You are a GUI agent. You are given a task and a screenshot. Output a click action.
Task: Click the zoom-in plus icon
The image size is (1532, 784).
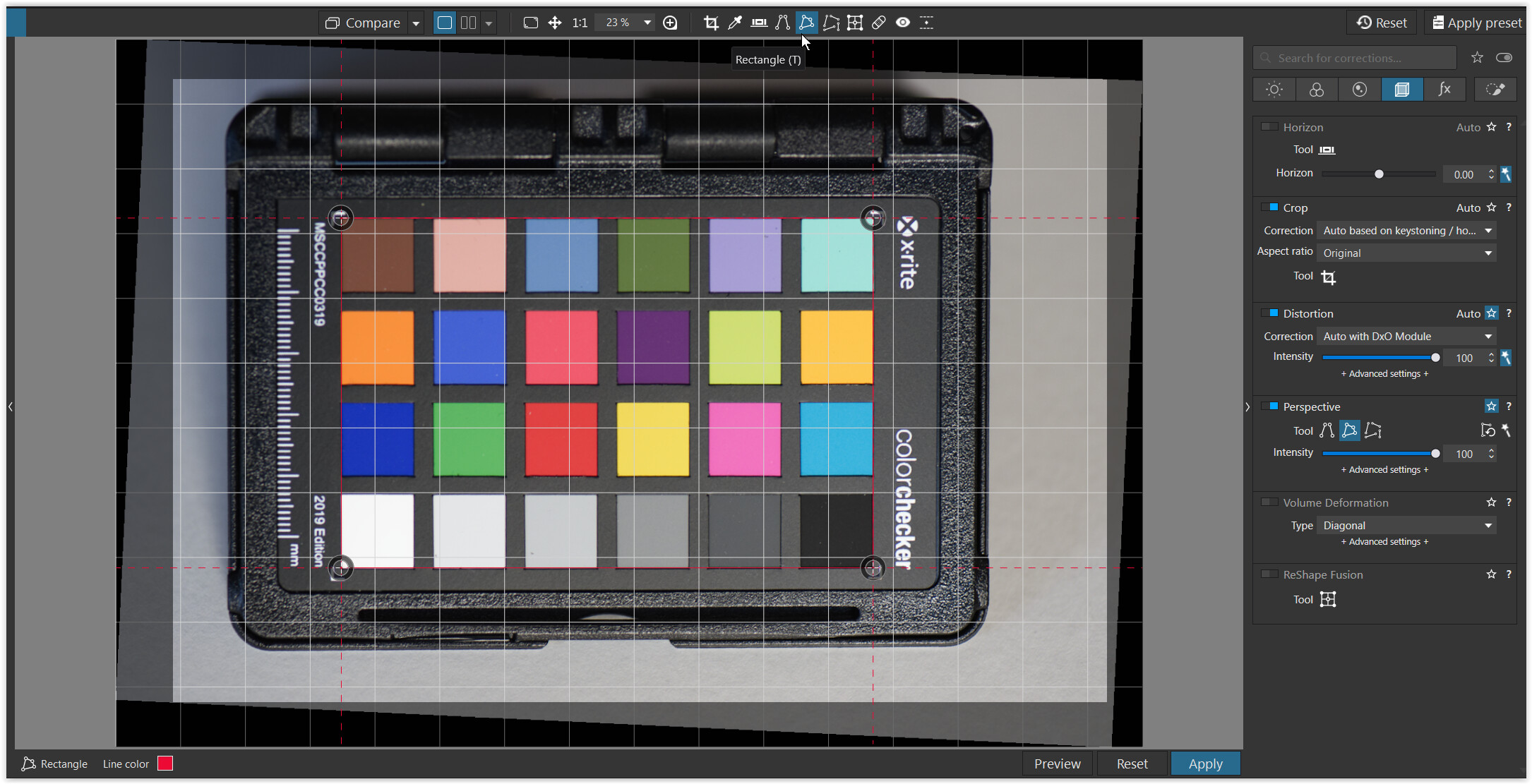[x=671, y=23]
